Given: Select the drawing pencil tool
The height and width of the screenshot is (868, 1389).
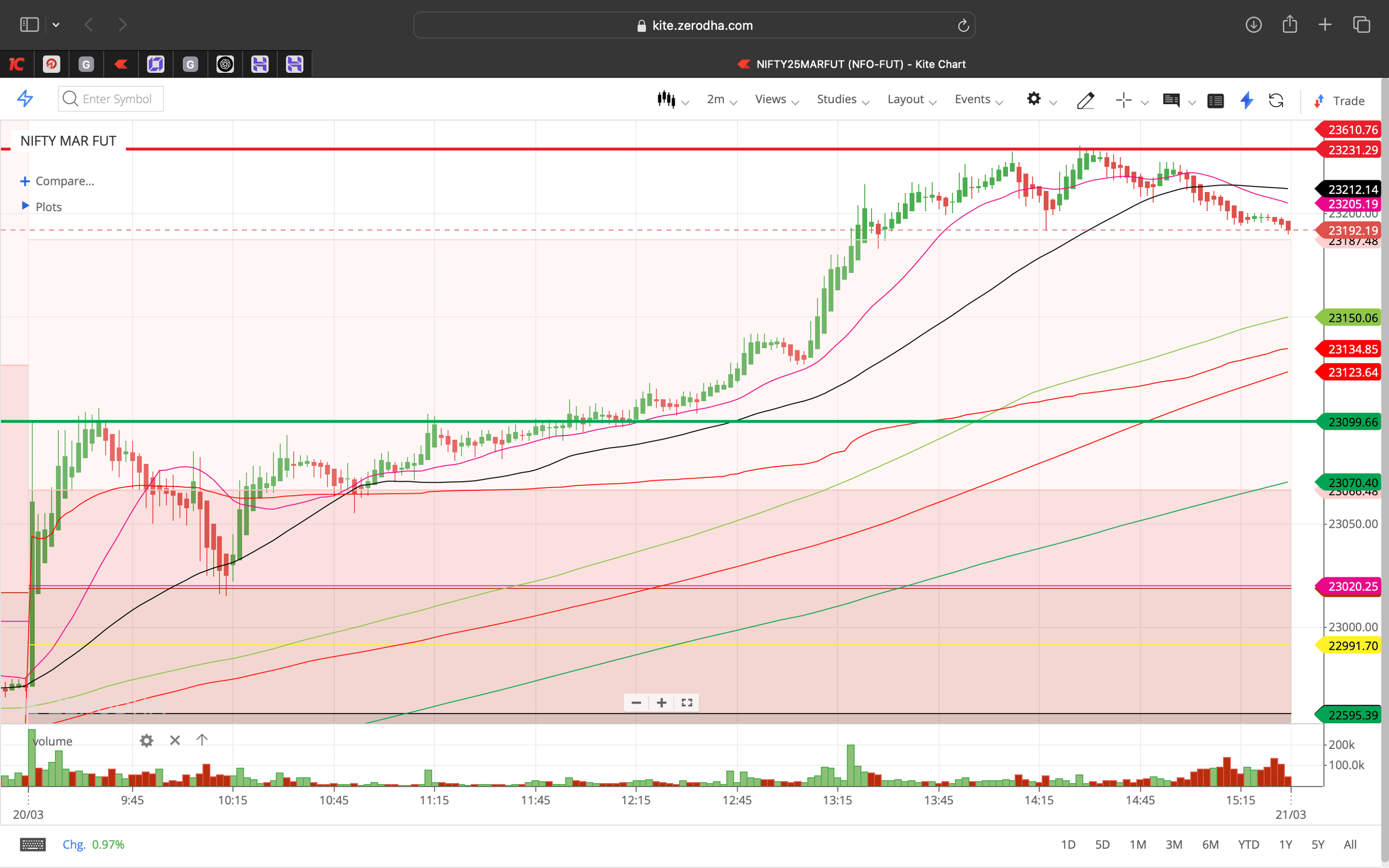Looking at the screenshot, I should click(1085, 100).
